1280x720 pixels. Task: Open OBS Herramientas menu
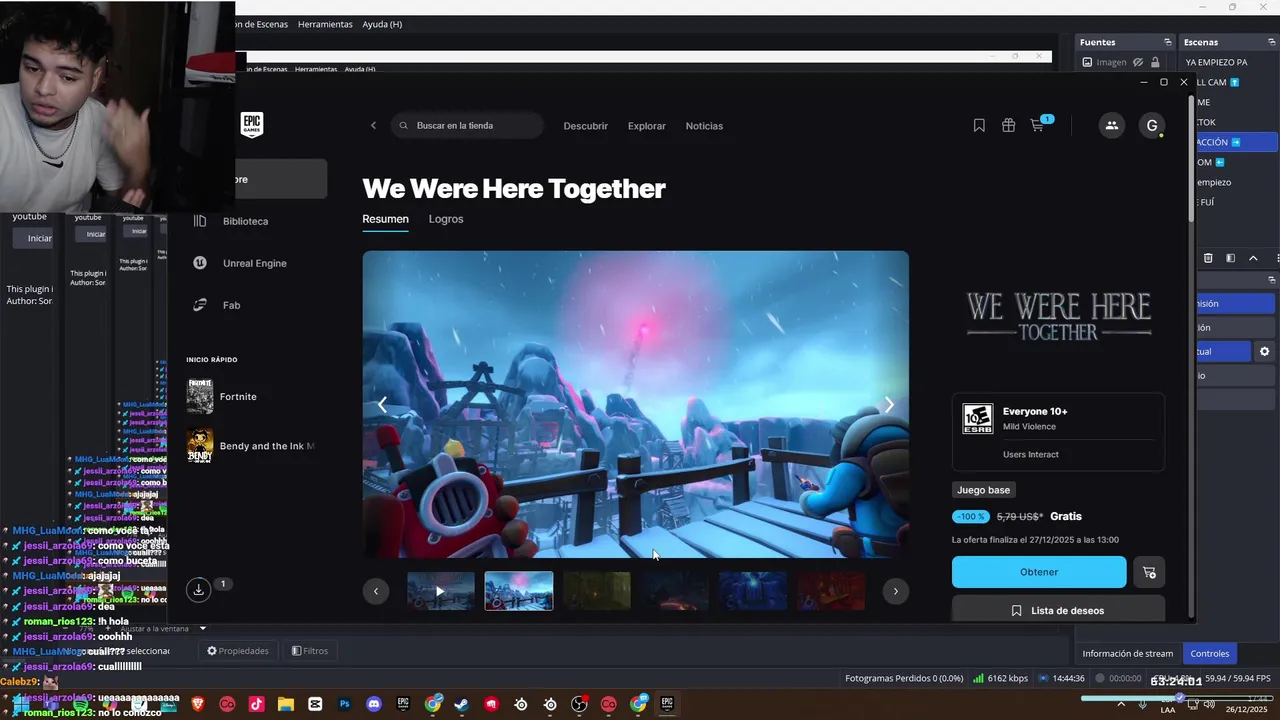pos(325,24)
